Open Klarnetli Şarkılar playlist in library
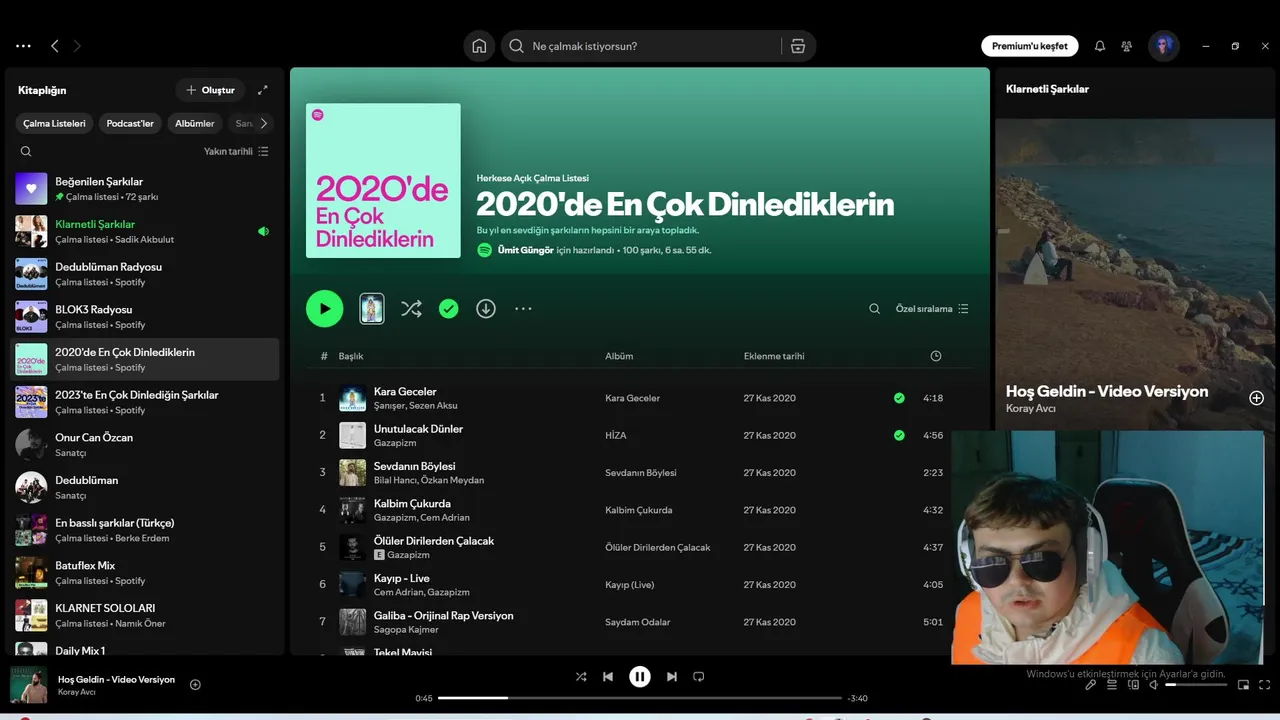 145,231
